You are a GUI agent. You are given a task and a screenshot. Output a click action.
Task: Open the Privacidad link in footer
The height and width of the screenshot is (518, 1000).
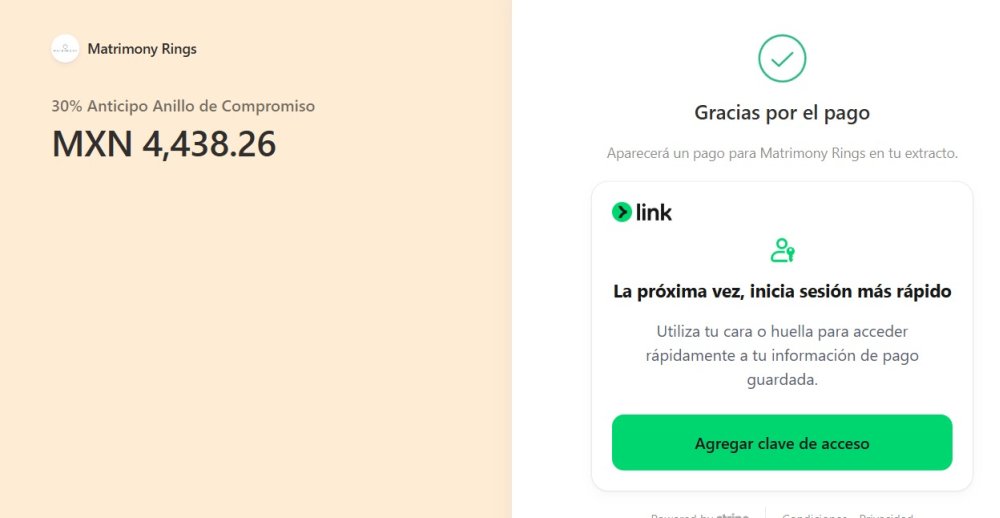coord(886,516)
